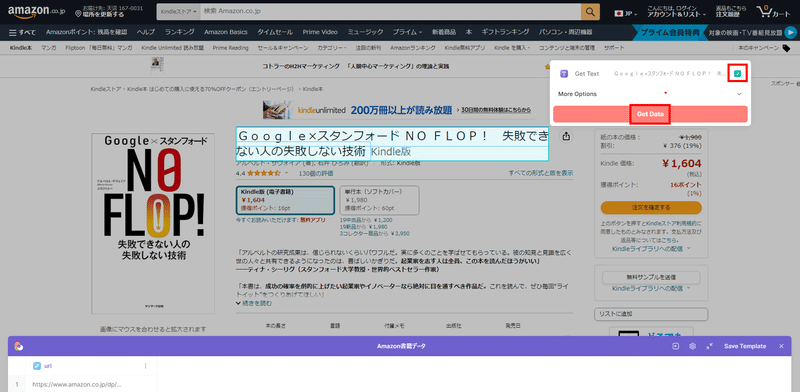The width and height of the screenshot is (800, 392).
Task: Click the Prime banner play arrow
Action: click(x=790, y=32)
